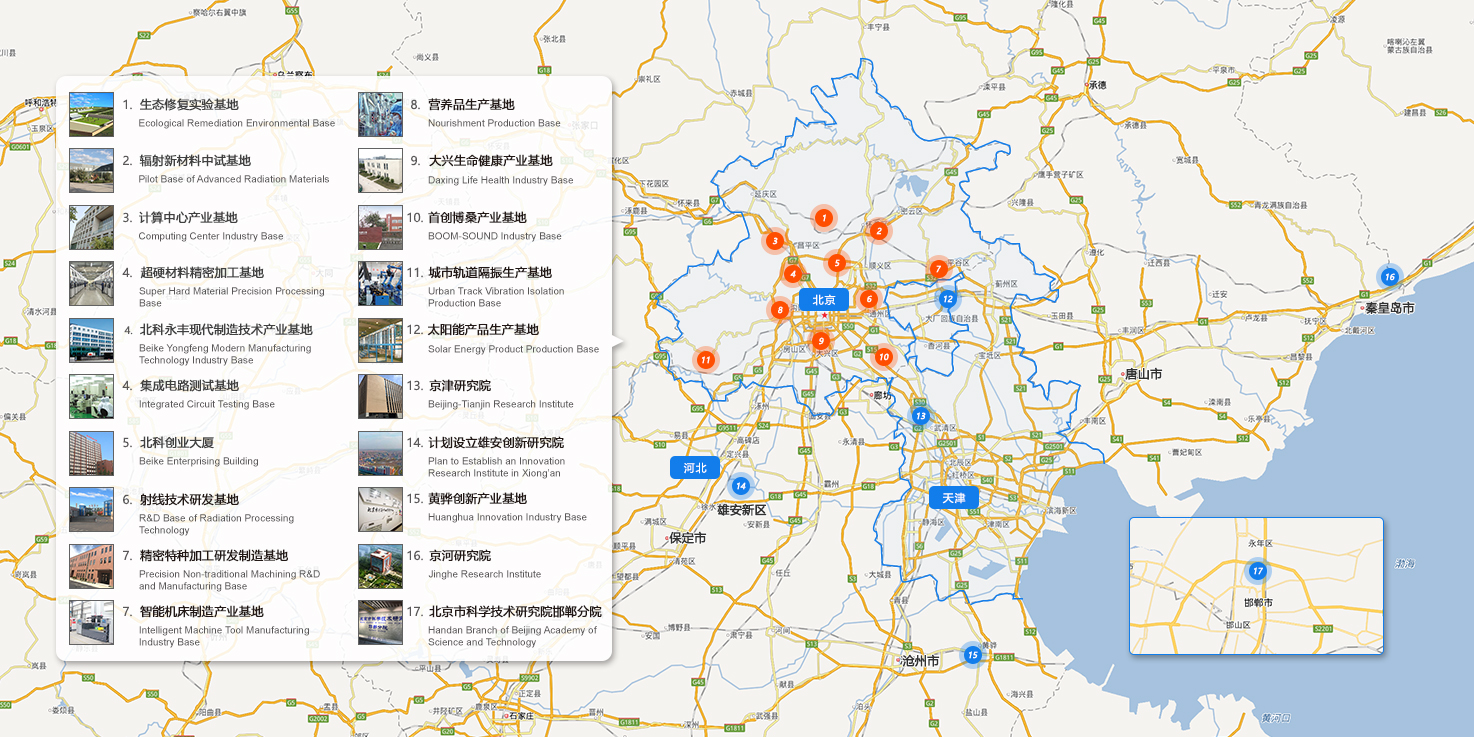Open orange map marker number 11

[706, 360]
